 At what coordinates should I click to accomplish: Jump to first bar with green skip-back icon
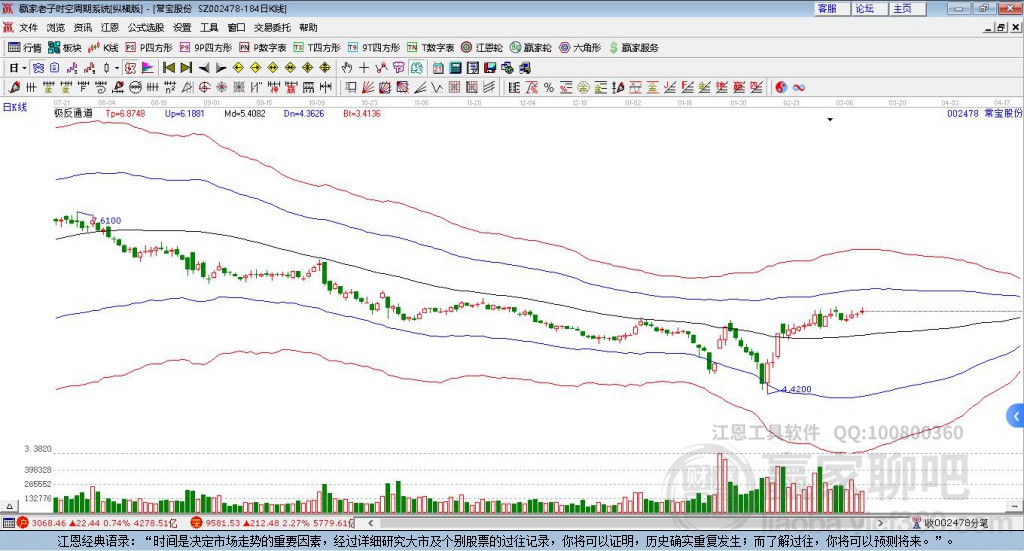168,68
